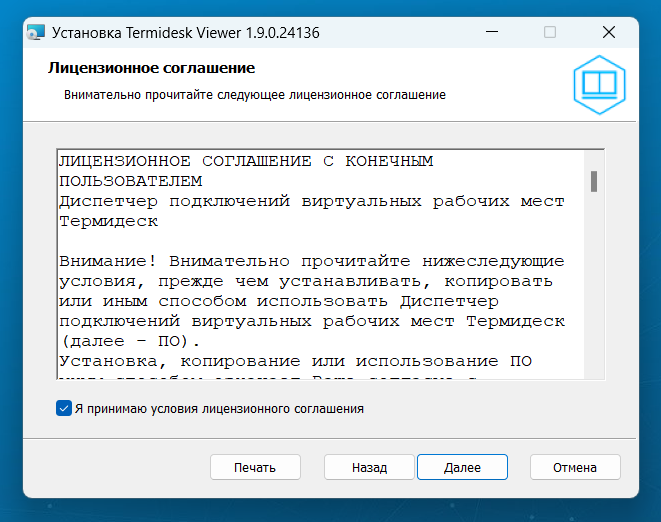
Task: Click the "ЛИЦЕНЗИОННОЕ СОГЛАШЕНИЕ С КОНЕЧНЫМ" line
Action: click(246, 161)
